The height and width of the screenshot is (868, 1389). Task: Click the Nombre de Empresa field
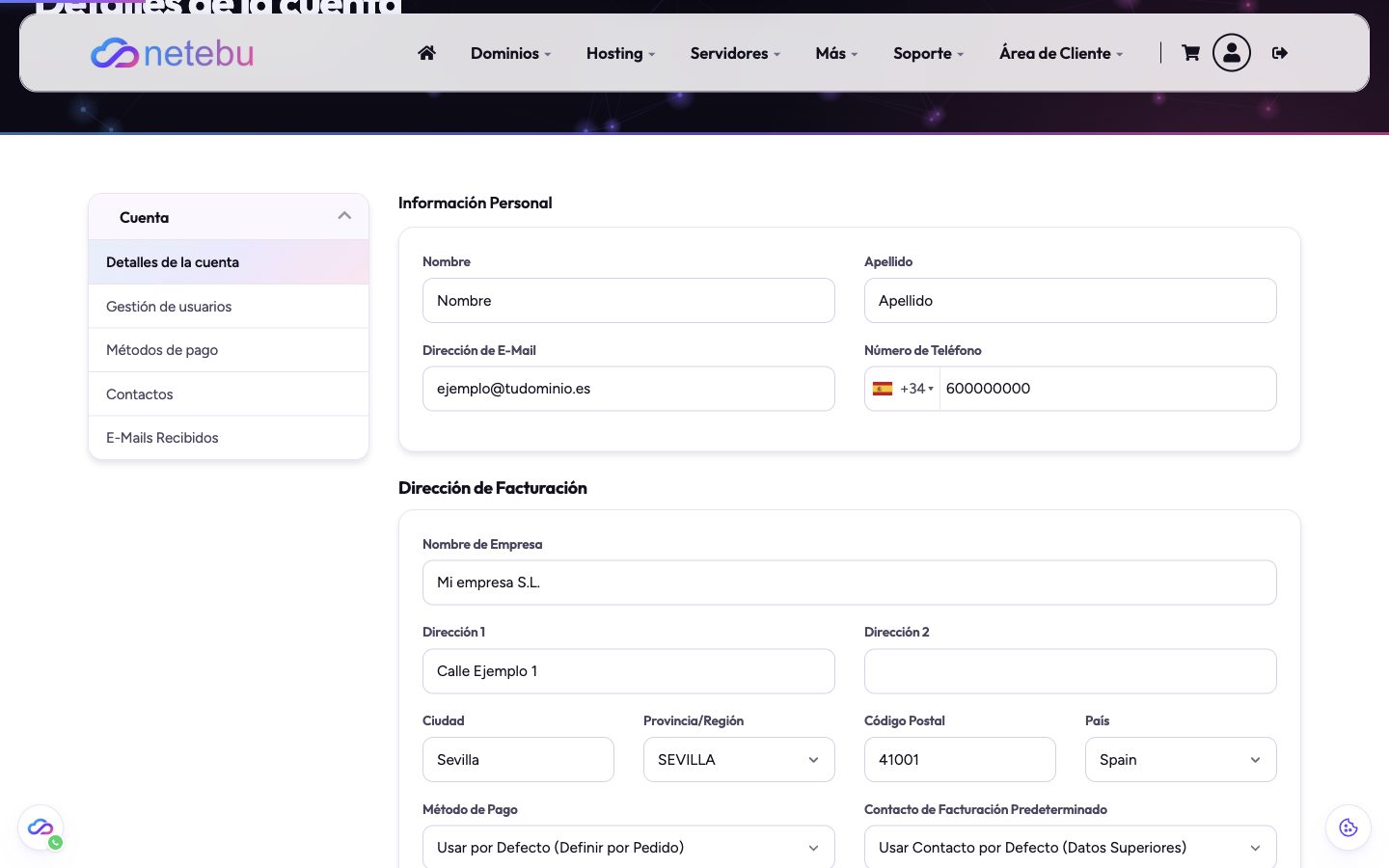click(850, 583)
